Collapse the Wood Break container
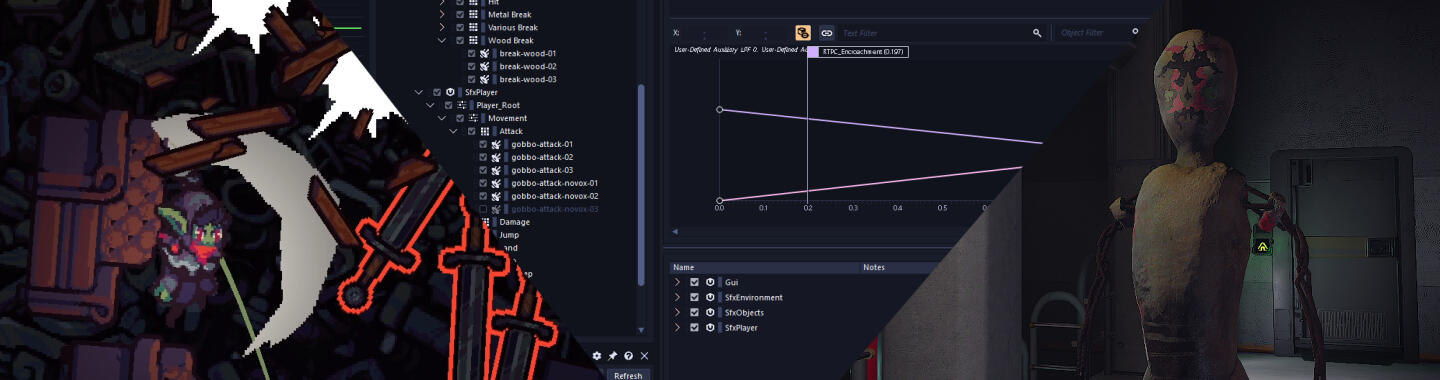The width and height of the screenshot is (1440, 380). (442, 40)
